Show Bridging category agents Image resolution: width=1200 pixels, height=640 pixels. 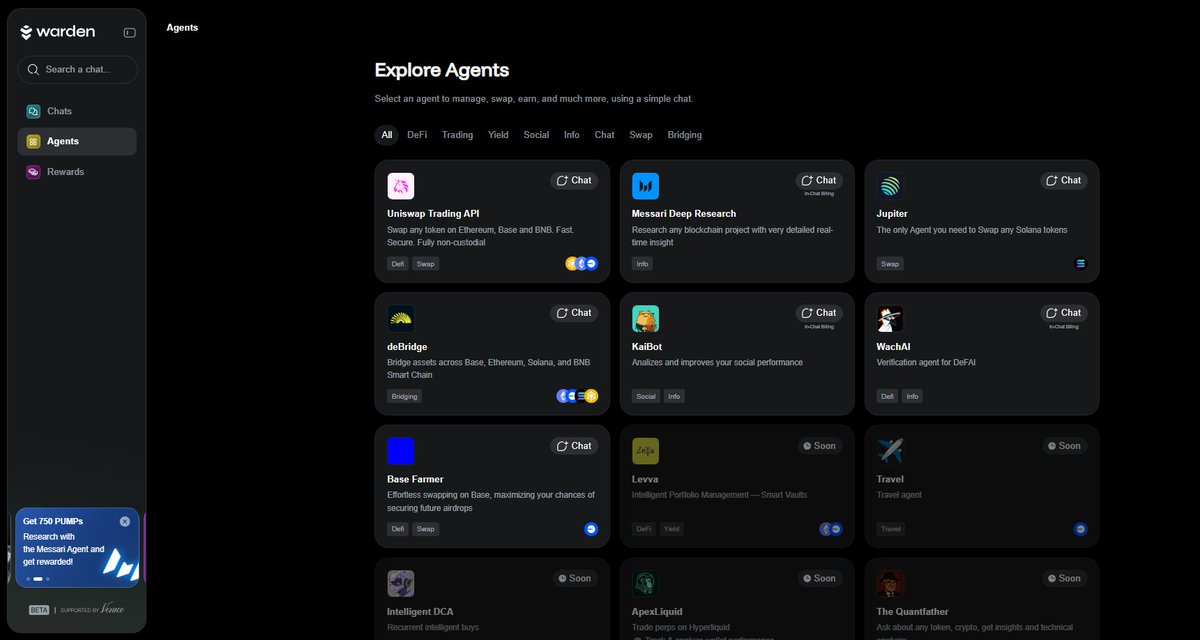coord(685,135)
